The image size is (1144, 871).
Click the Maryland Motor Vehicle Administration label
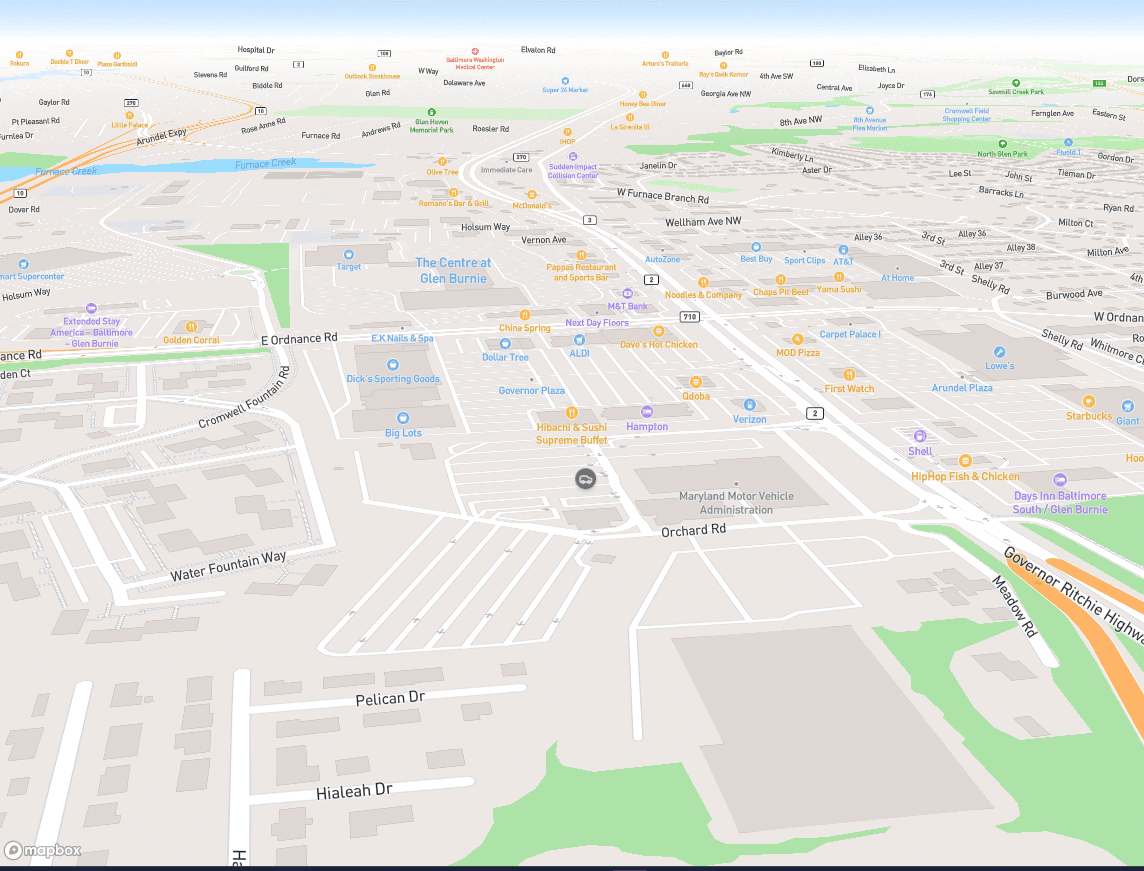tap(736, 503)
